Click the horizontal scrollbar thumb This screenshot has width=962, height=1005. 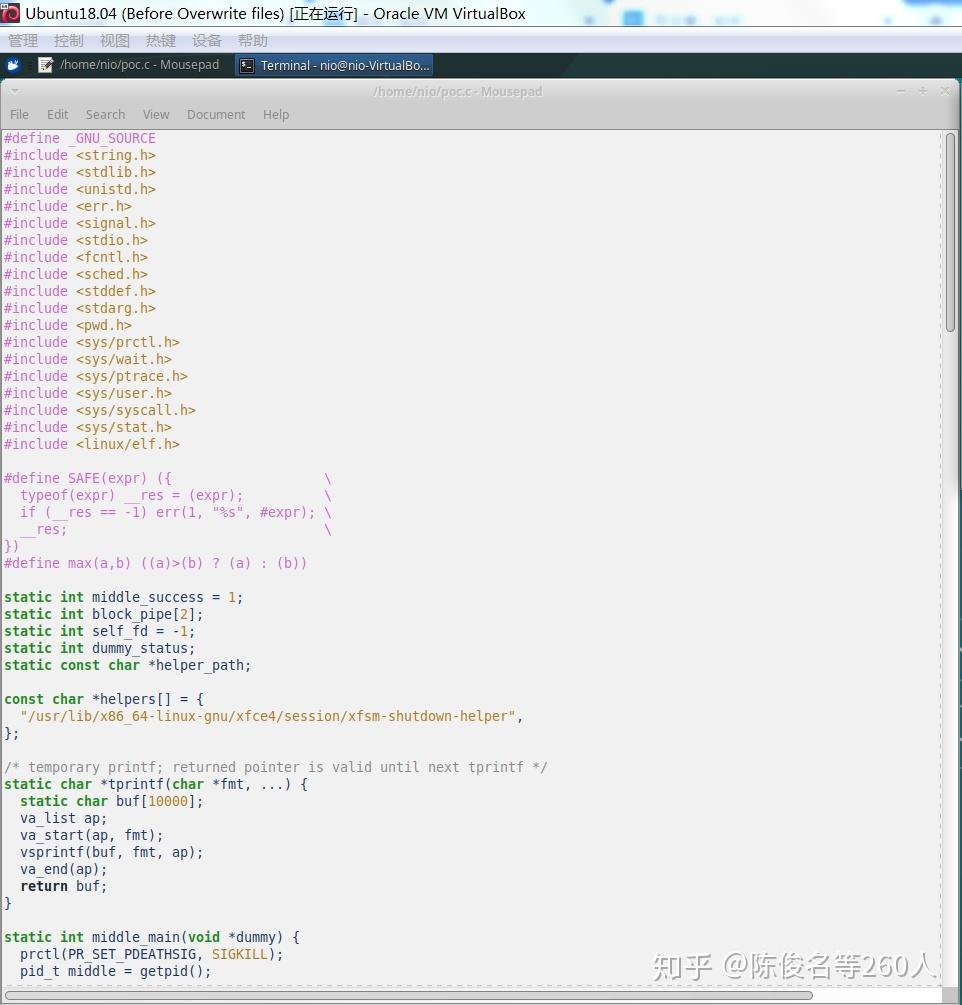408,995
